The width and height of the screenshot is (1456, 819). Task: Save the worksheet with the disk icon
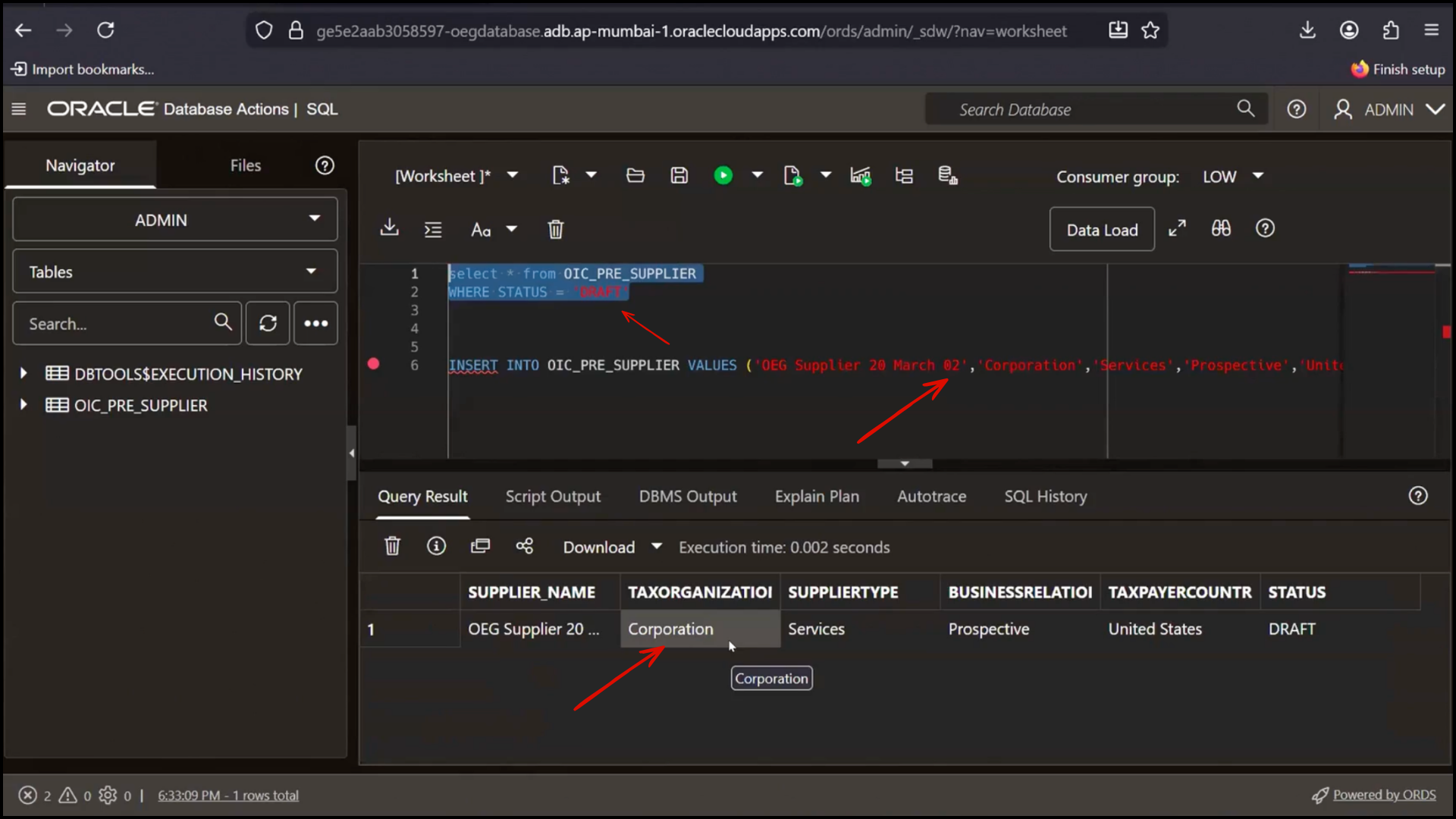coord(679,176)
